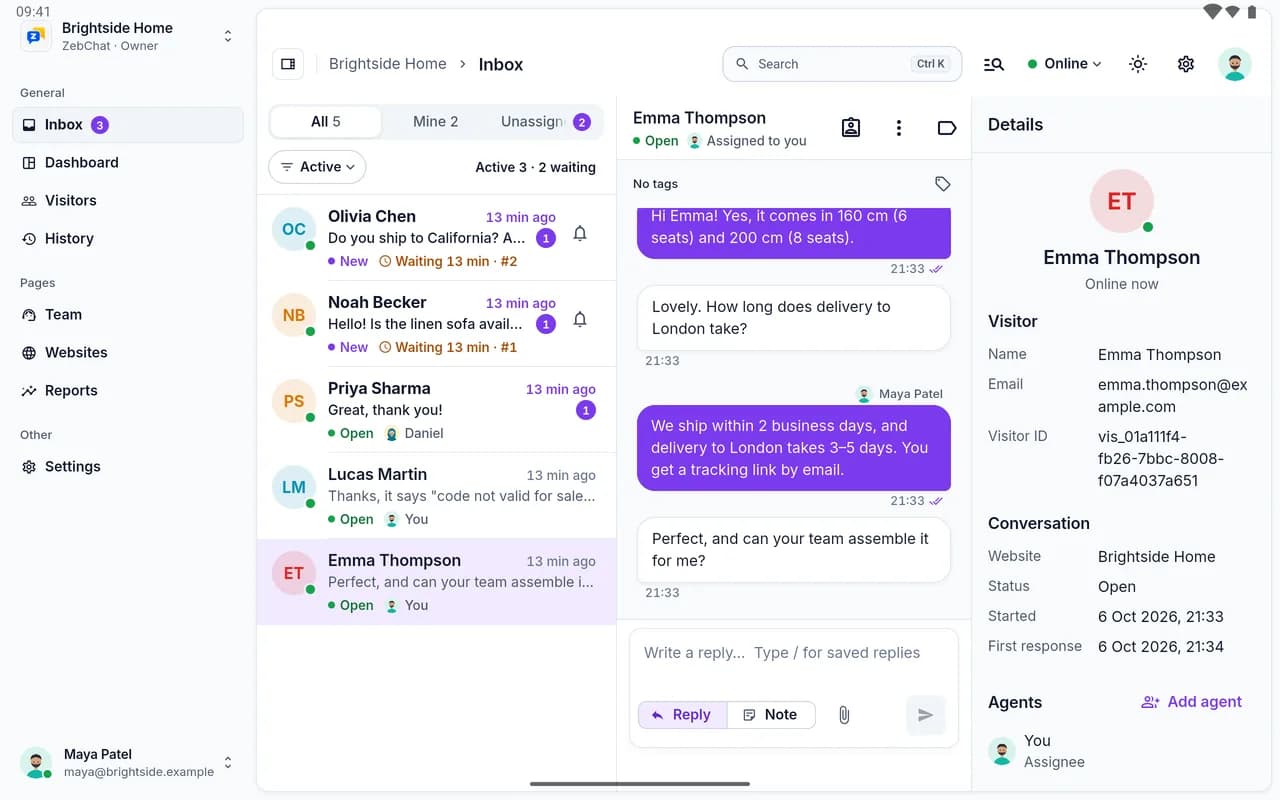The image size is (1280, 800).
Task: Expand the Brightside Home workspace switcher
Action: tap(128, 37)
